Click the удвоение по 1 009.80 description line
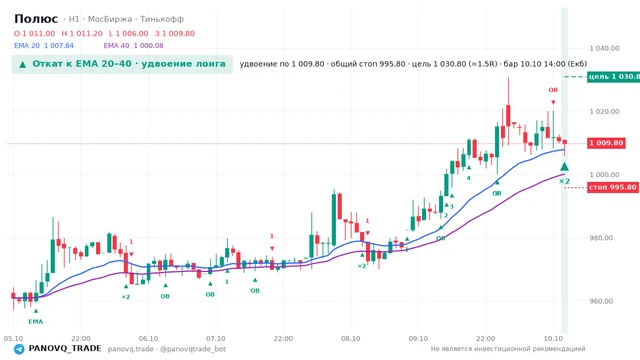The image size is (640, 360). tap(413, 64)
